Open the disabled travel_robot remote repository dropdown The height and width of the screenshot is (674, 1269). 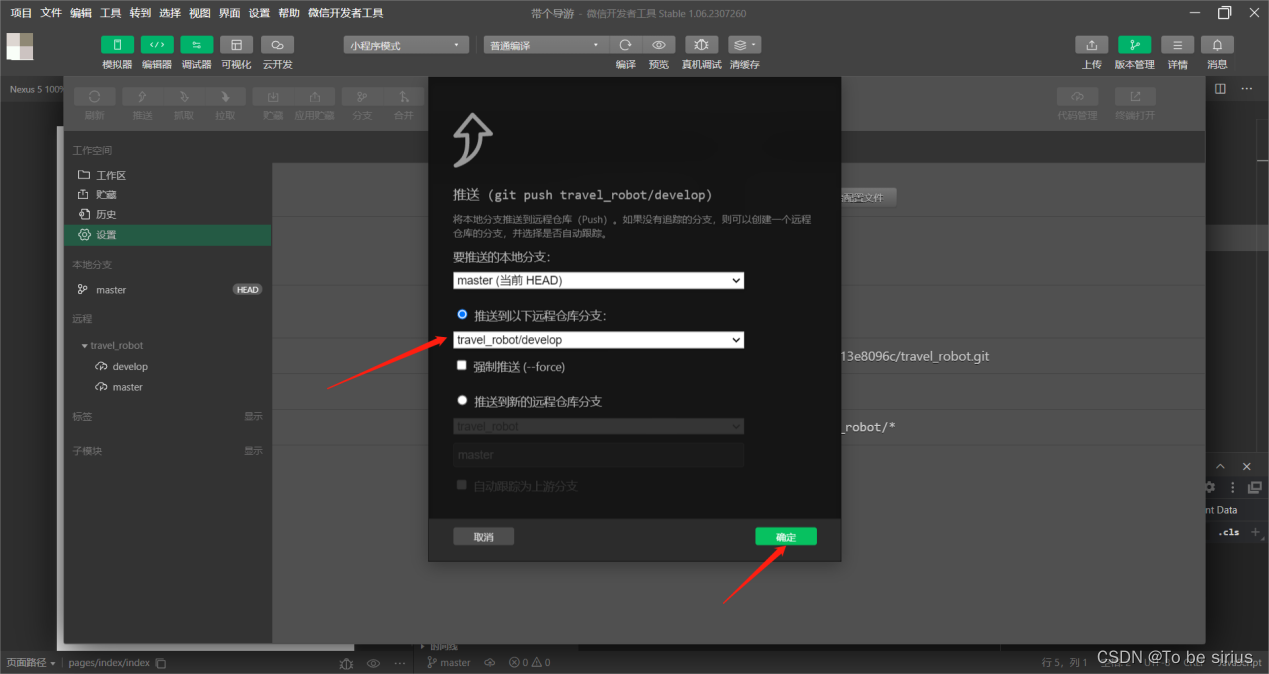pos(598,426)
